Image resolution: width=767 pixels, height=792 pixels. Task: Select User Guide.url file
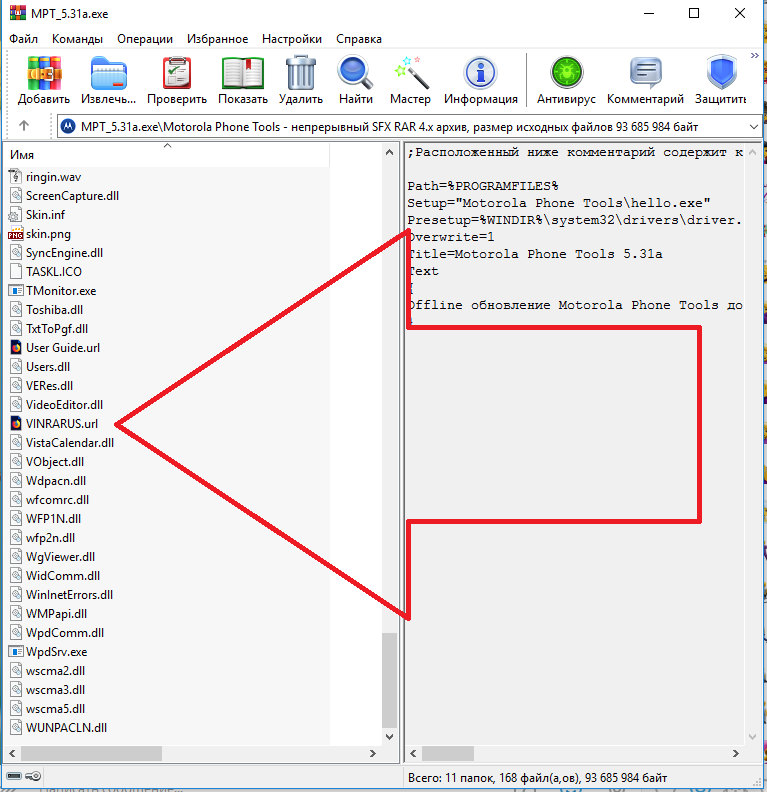point(63,348)
